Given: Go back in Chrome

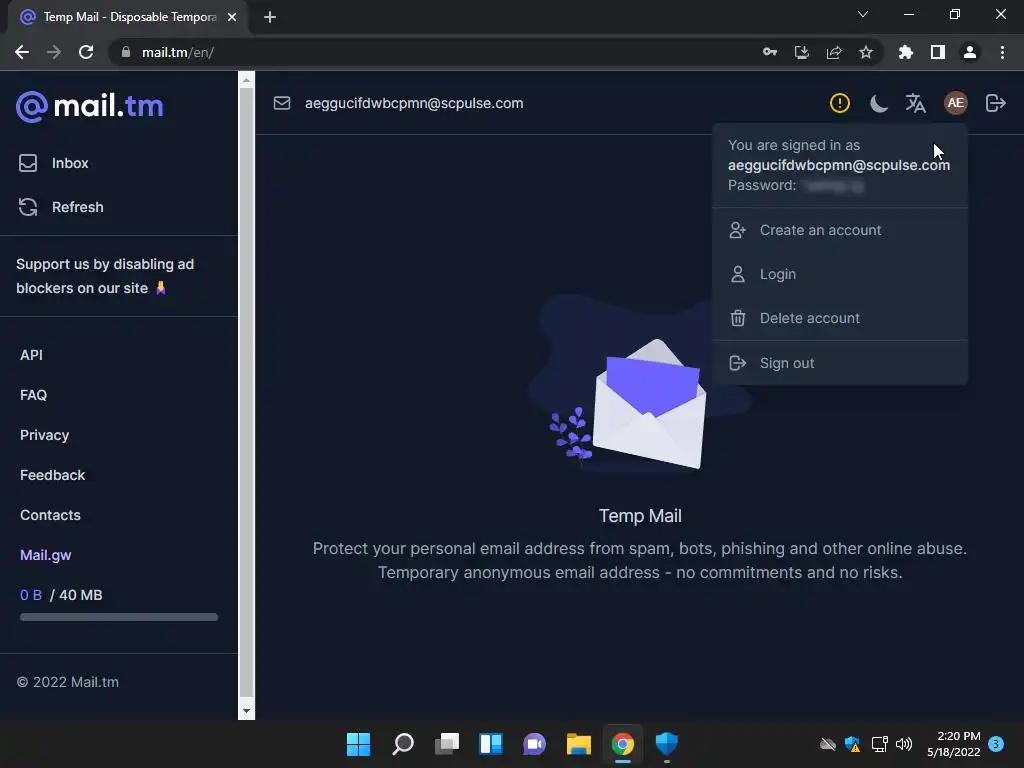Looking at the screenshot, I should [22, 52].
